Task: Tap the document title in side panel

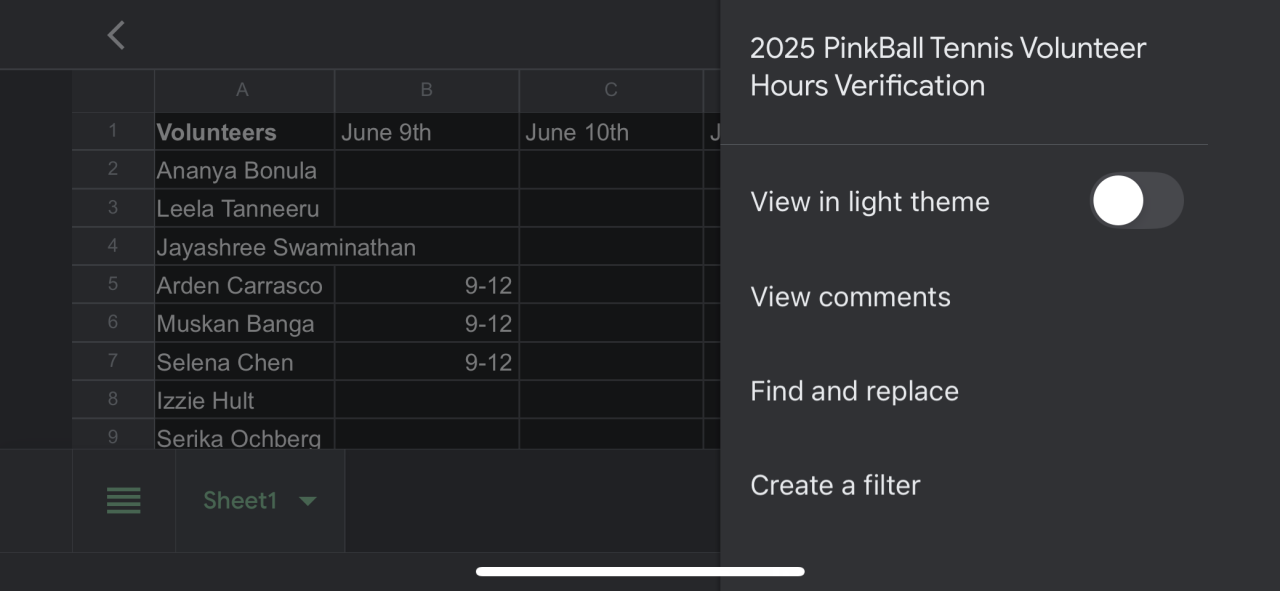Action: coord(948,66)
